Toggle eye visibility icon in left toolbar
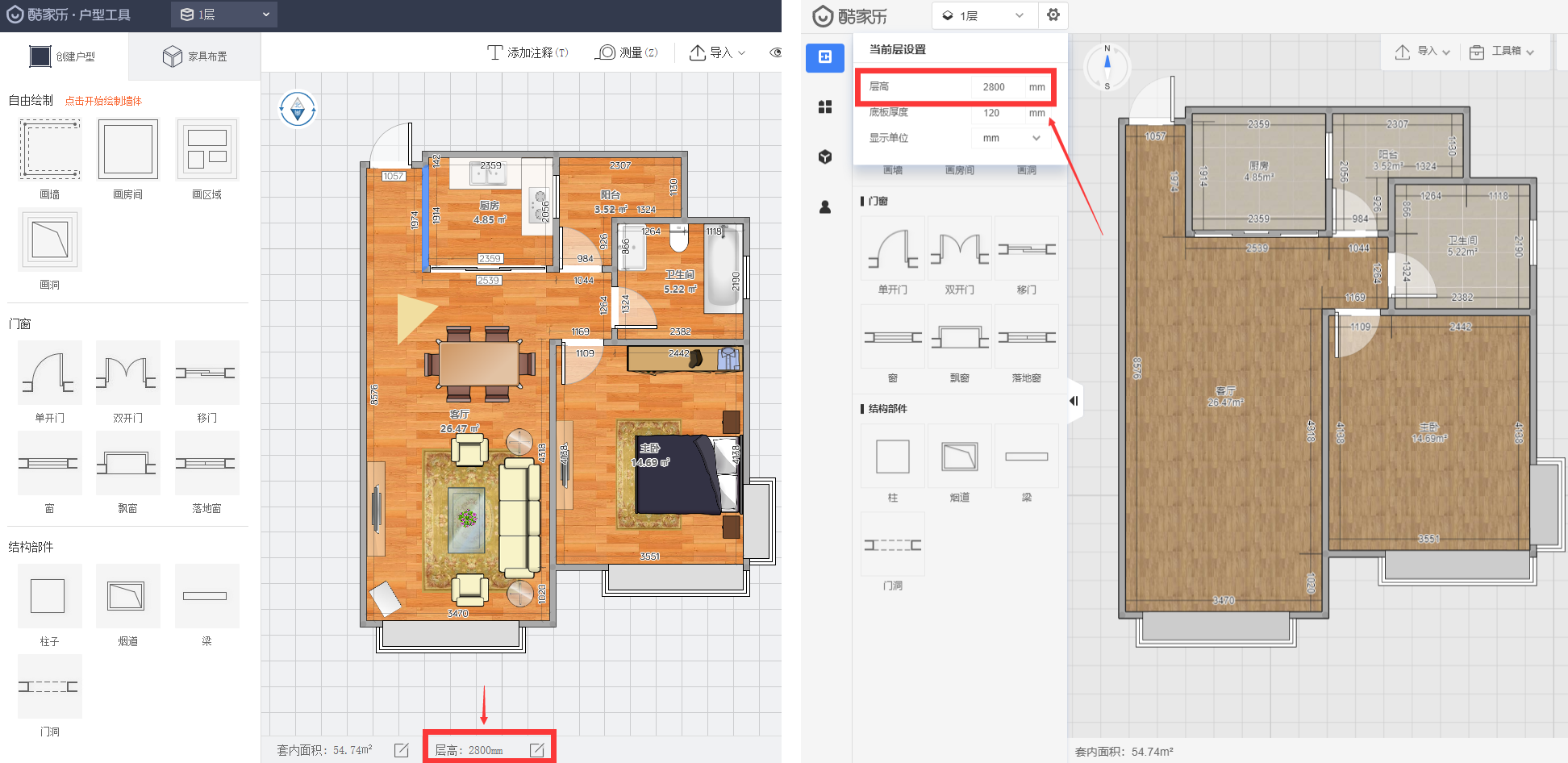Image resolution: width=1568 pixels, height=763 pixels. point(776,52)
